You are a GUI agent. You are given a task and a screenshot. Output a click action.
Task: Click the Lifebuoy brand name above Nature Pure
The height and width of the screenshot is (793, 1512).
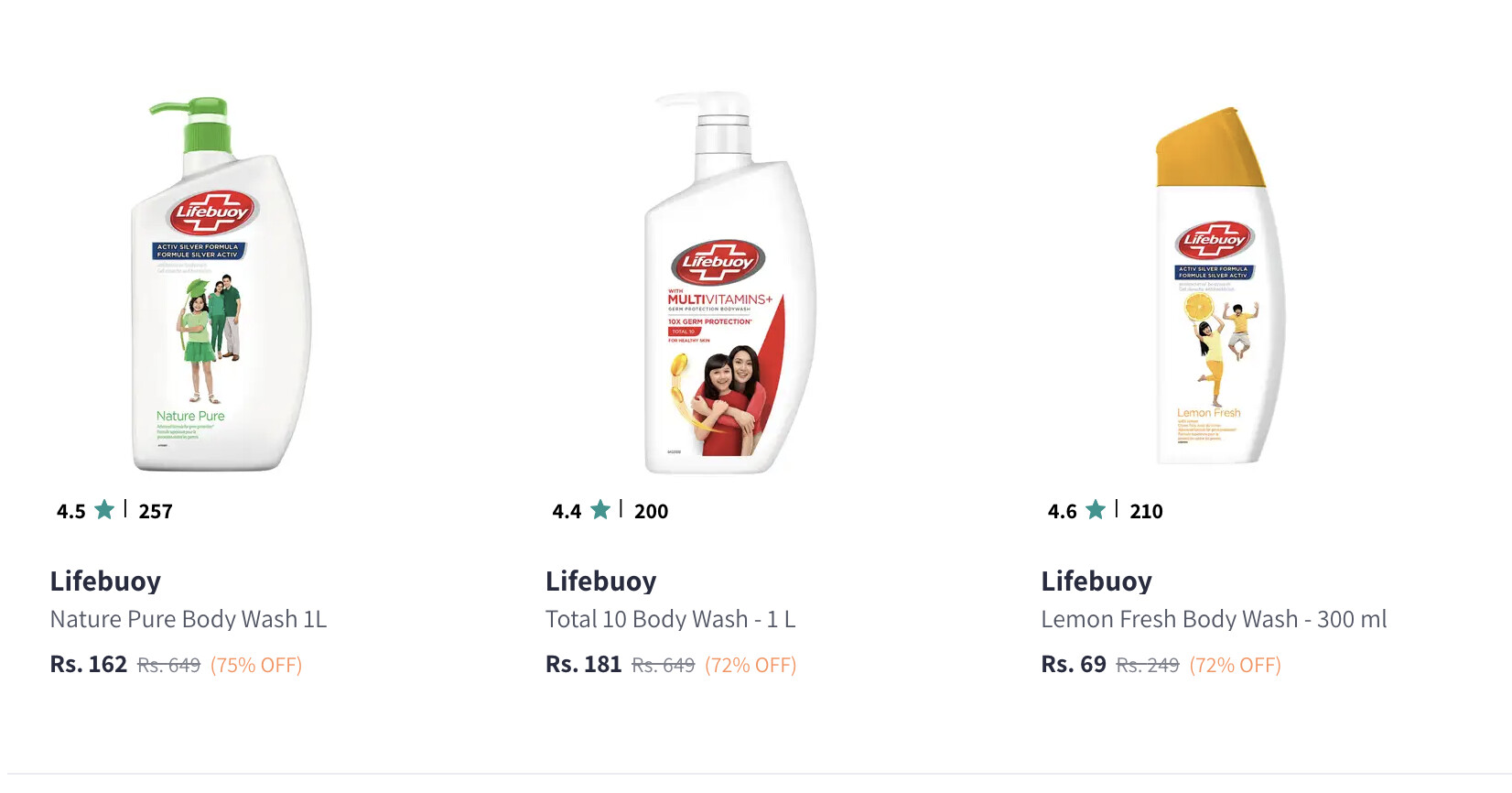pos(105,581)
